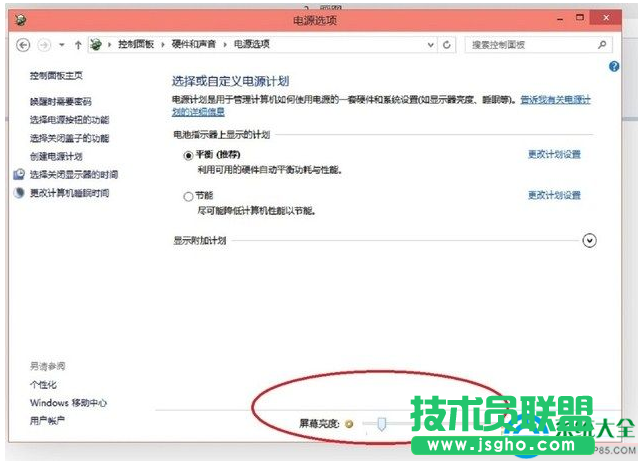Open the recent locations dropdown arrow
This screenshot has width=638, height=461.
[x=62, y=45]
